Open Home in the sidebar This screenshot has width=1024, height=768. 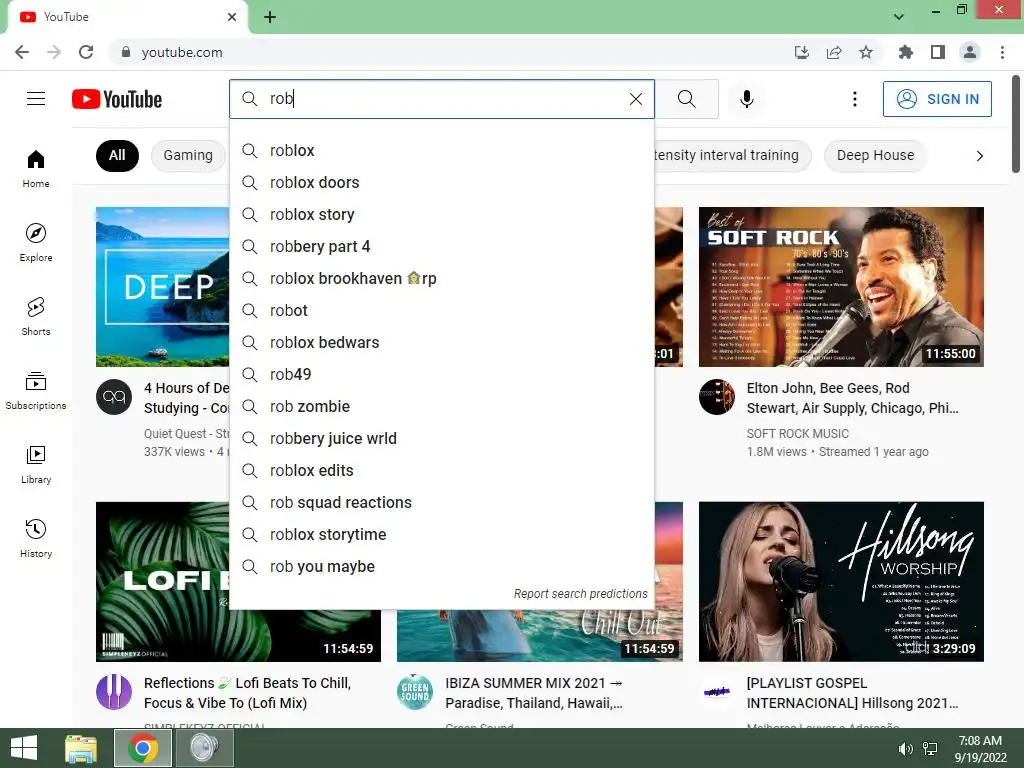click(x=36, y=168)
